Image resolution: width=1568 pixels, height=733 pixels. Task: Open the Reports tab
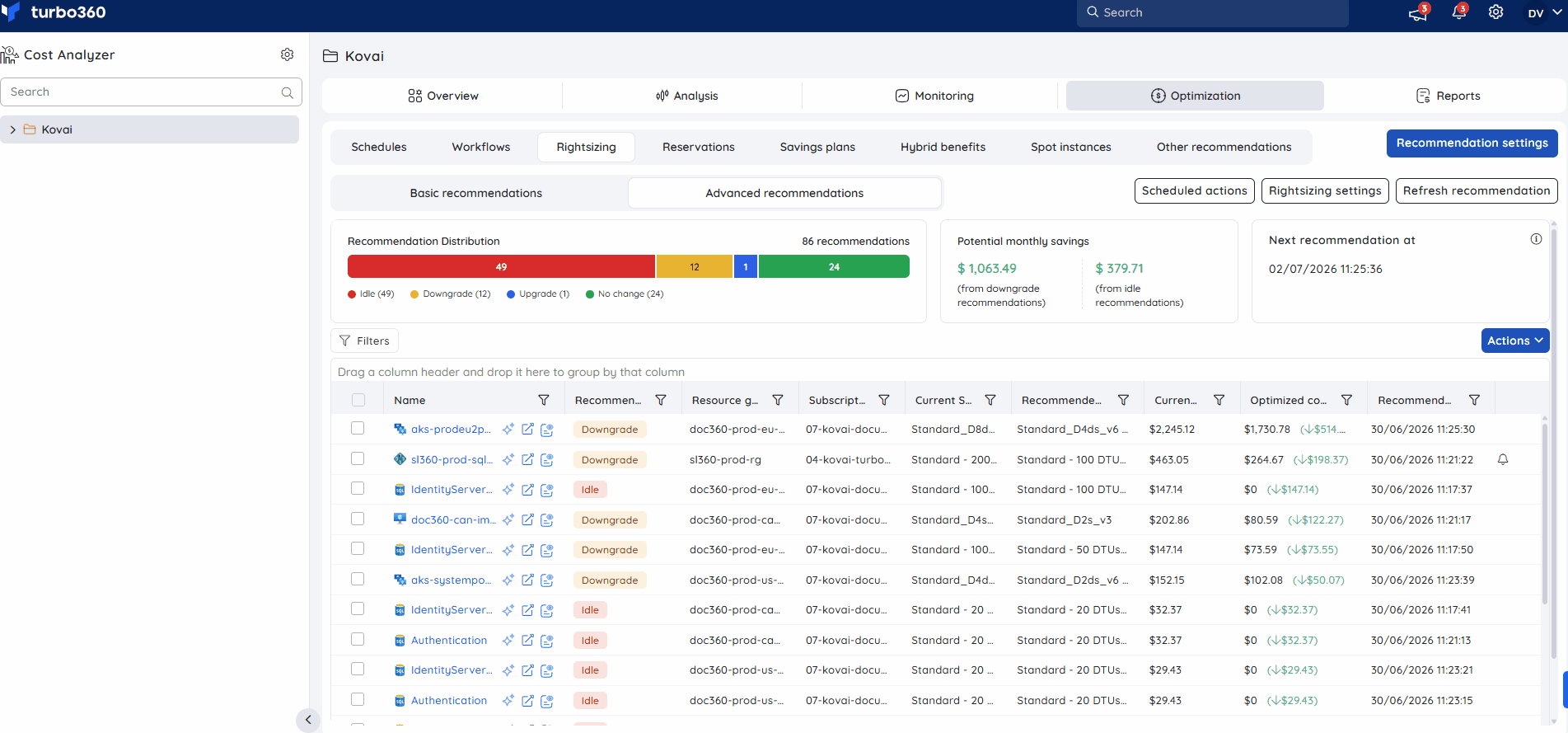pos(1448,96)
